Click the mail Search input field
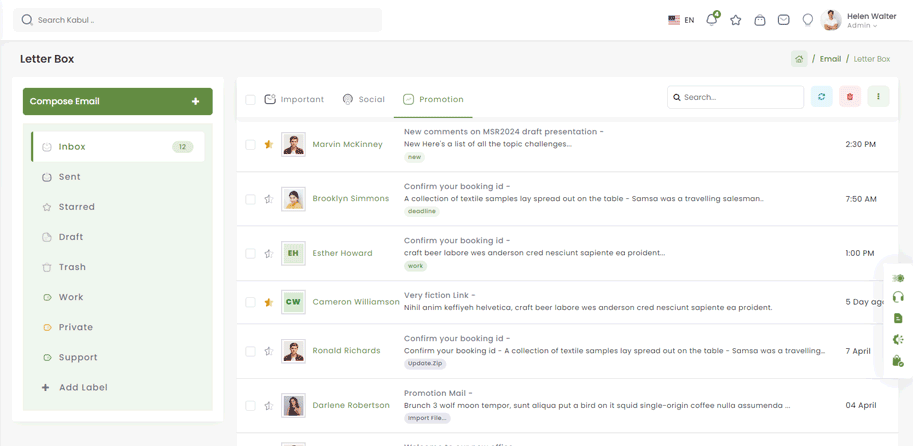 (740, 97)
